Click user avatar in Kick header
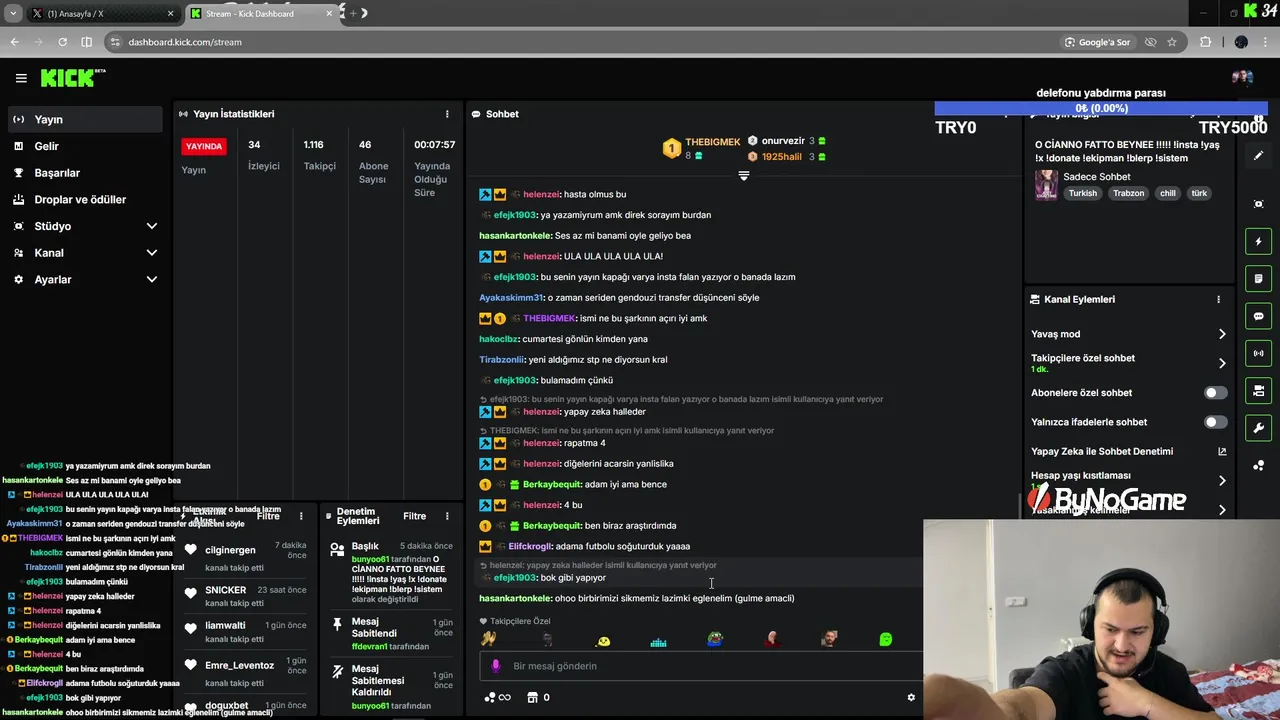This screenshot has height=720, width=1280. [1242, 78]
